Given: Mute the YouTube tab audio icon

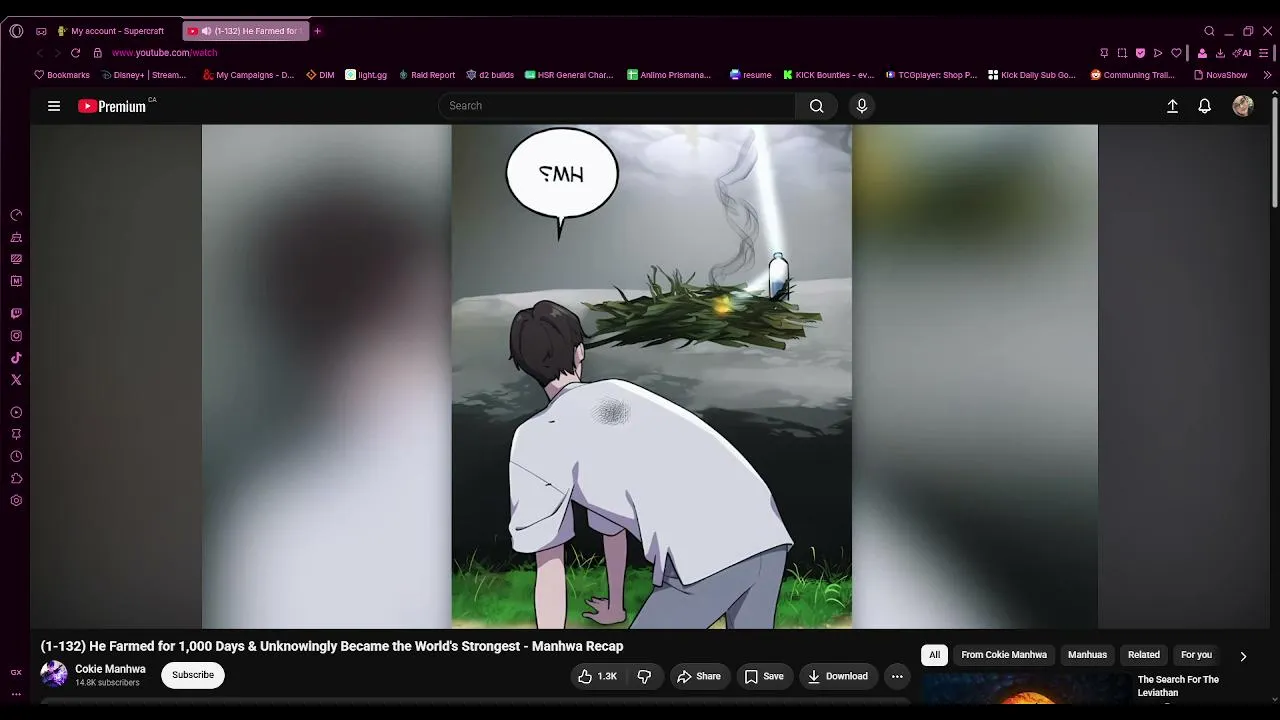Looking at the screenshot, I should pos(206,31).
